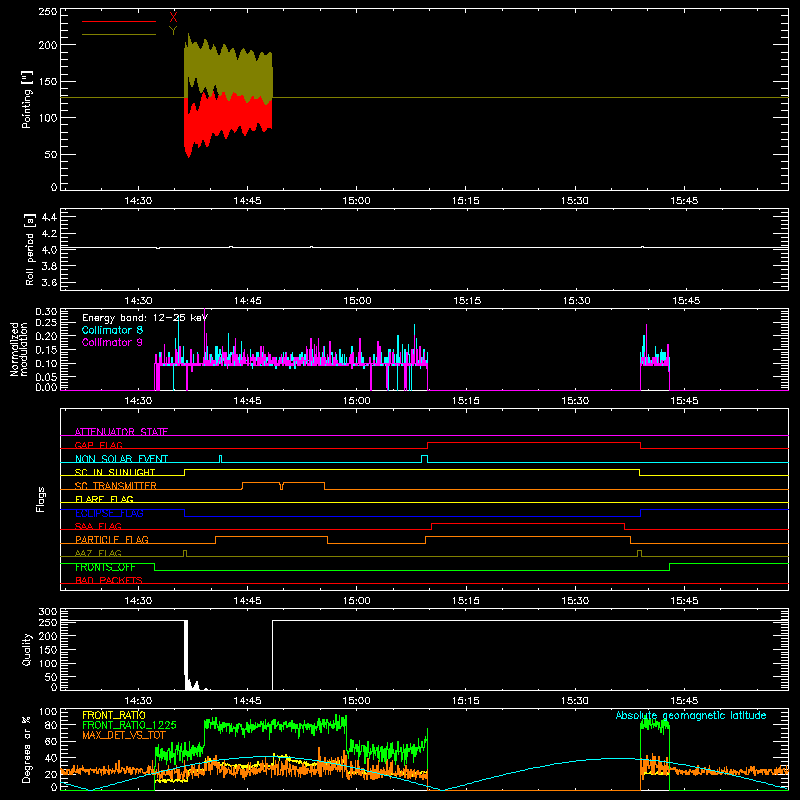The image size is (800, 800).
Task: Click the ATTENUATOR_STATE flag label
Action: pyautogui.click(x=121, y=432)
